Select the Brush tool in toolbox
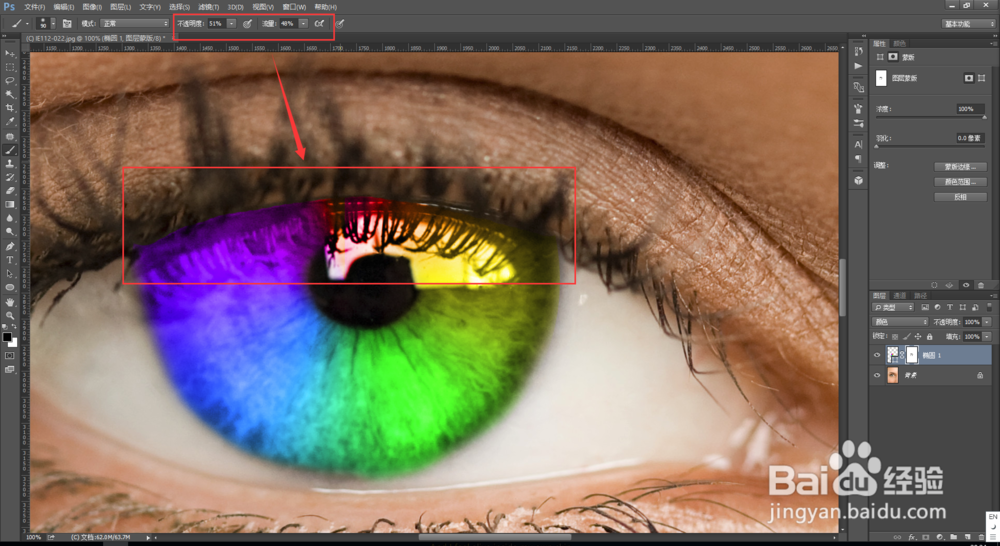This screenshot has height=546, width=1000. pyautogui.click(x=10, y=150)
